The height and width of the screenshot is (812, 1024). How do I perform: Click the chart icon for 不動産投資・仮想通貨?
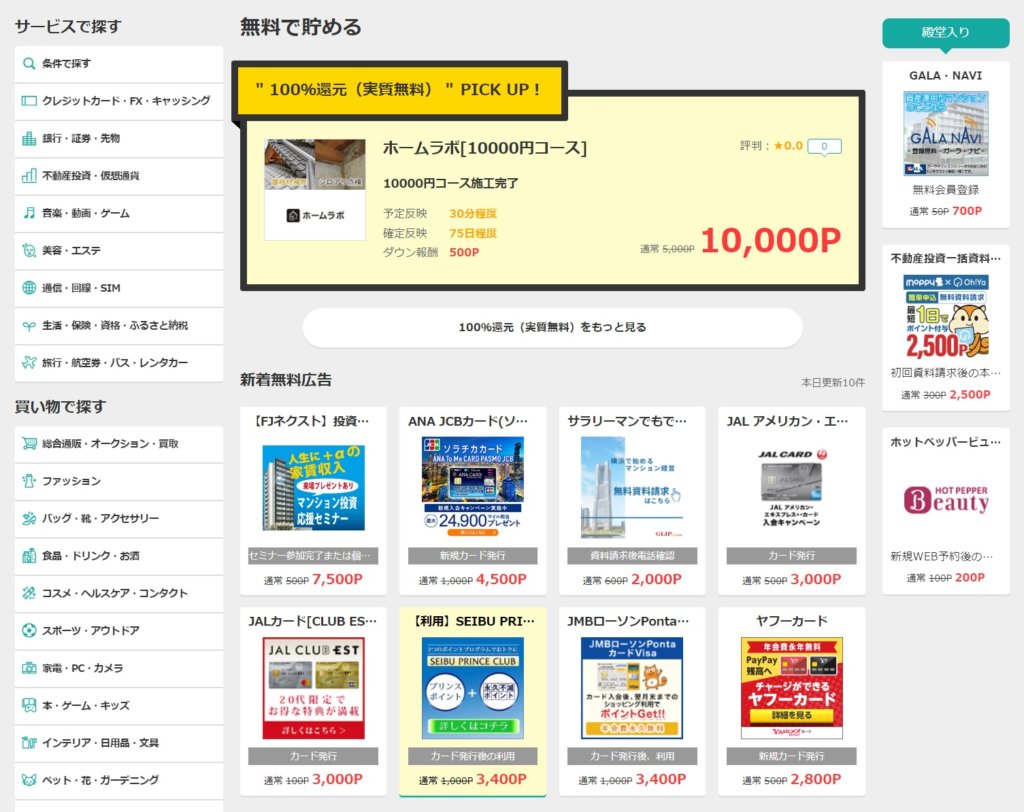click(29, 176)
